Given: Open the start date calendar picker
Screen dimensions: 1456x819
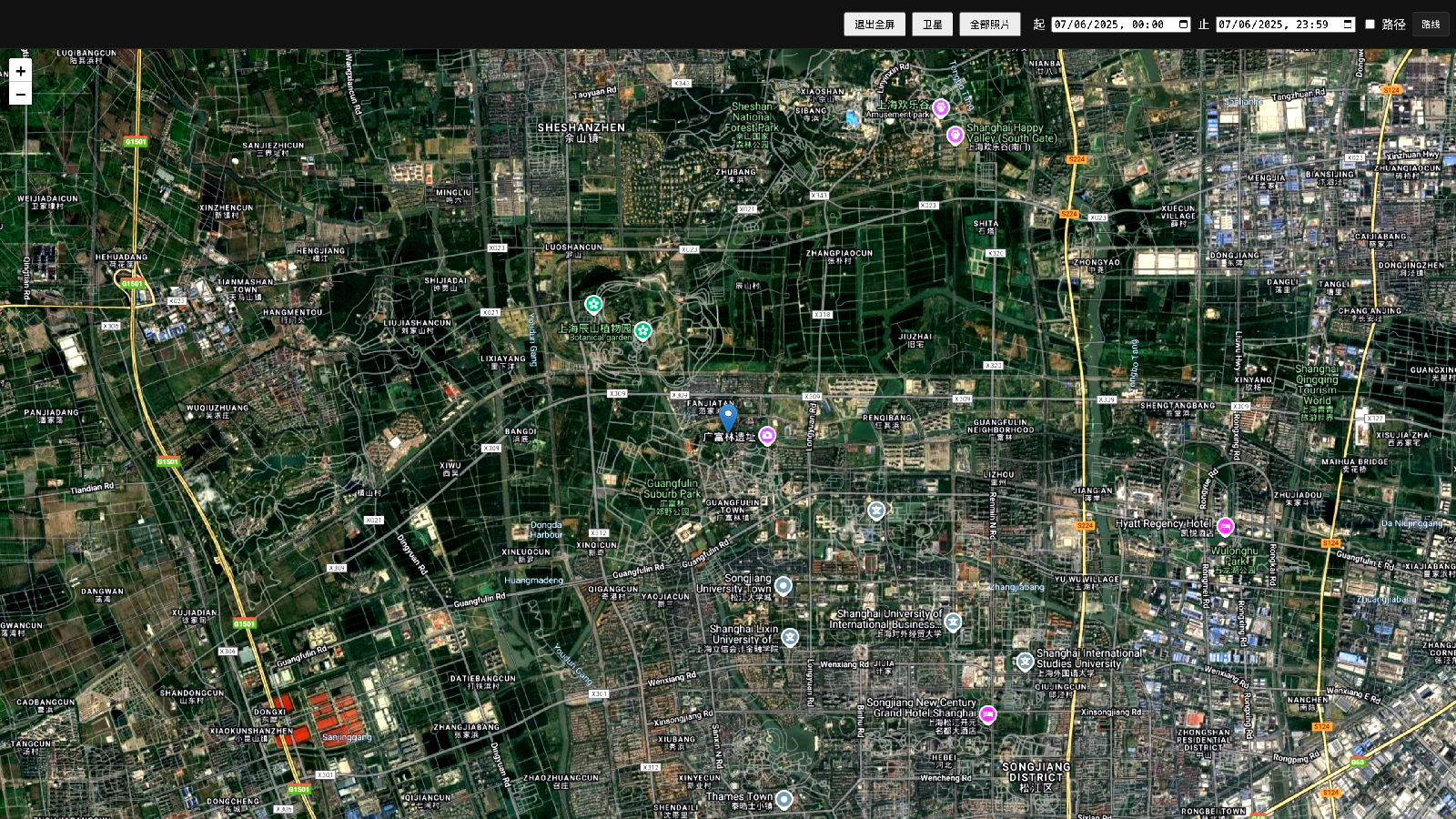Looking at the screenshot, I should 1183,25.
